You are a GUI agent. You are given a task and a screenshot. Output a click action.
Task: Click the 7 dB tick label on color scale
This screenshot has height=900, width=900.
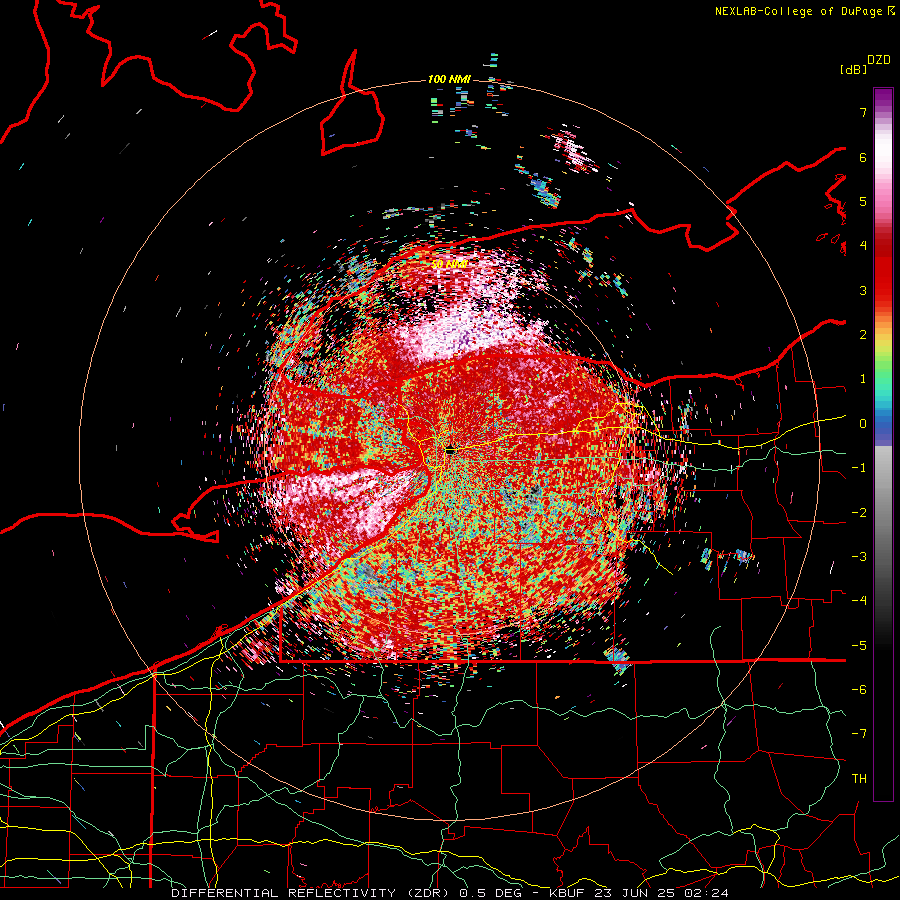(x=863, y=112)
